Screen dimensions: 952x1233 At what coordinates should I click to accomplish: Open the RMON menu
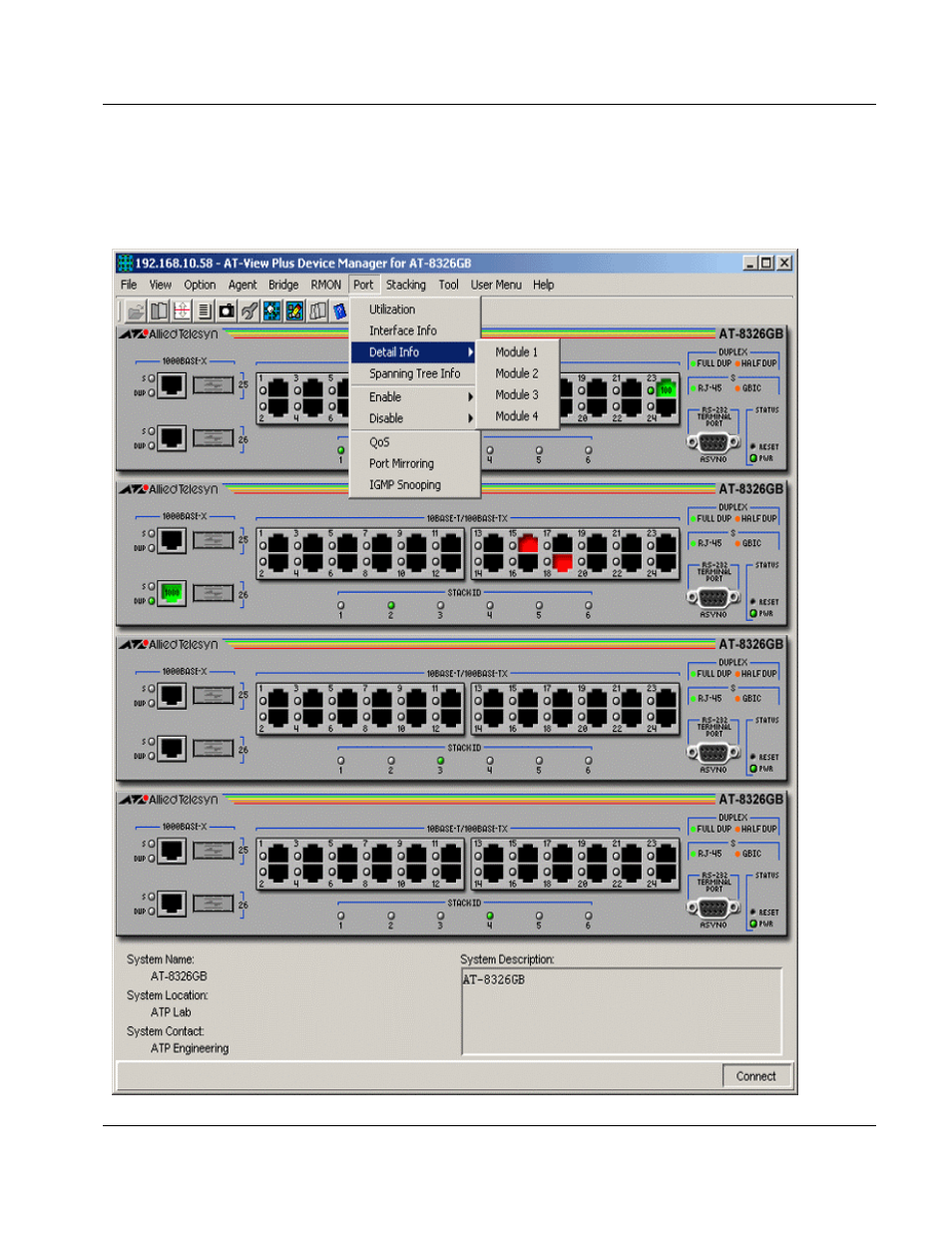[x=326, y=285]
